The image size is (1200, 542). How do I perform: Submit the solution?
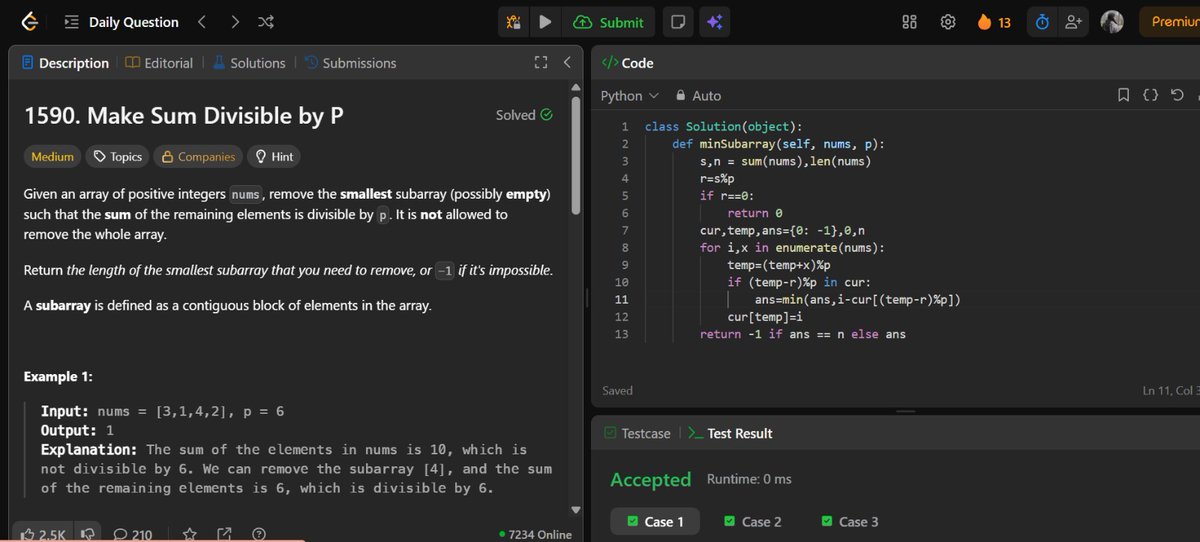click(x=609, y=22)
